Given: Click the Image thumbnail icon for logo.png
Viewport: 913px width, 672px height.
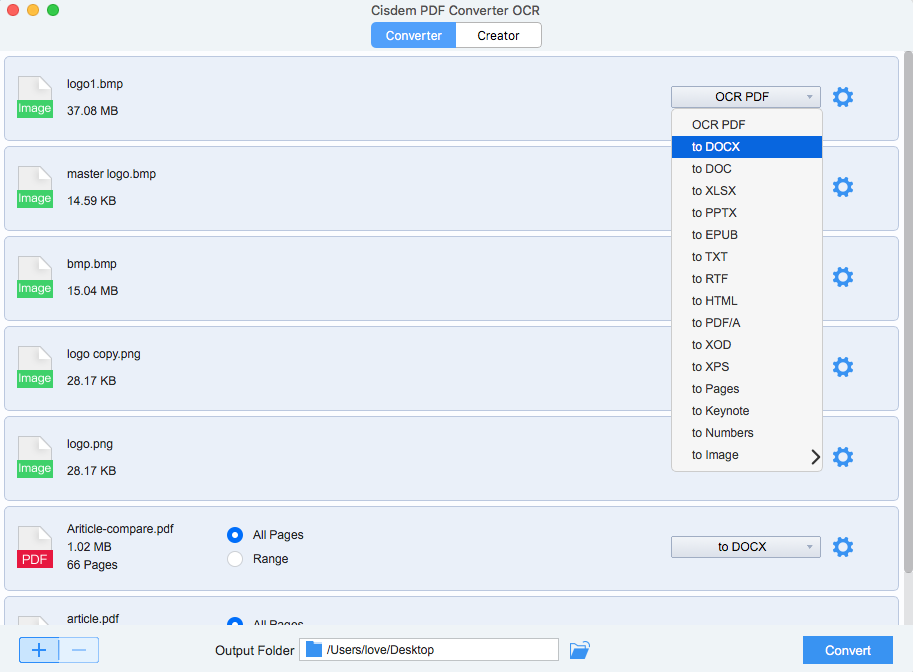Looking at the screenshot, I should 35,457.
